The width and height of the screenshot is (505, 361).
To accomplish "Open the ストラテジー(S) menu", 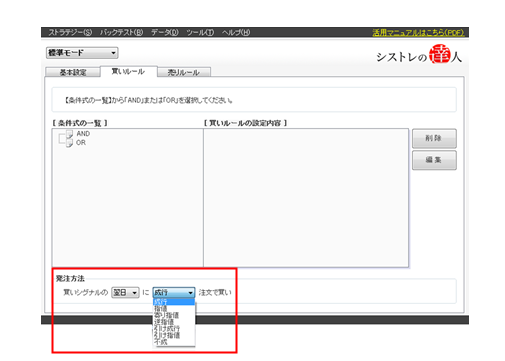I will click(70, 32).
